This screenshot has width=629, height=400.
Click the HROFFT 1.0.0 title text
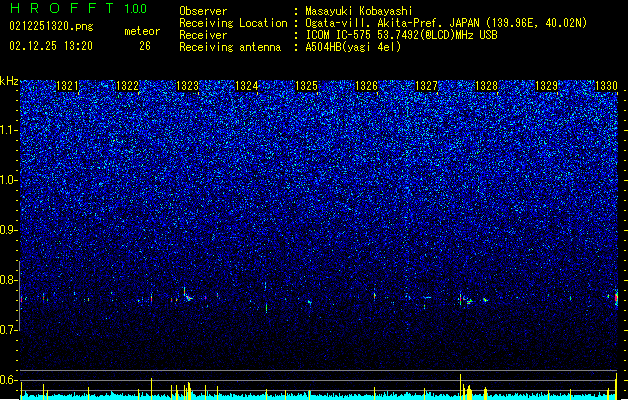(78, 8)
